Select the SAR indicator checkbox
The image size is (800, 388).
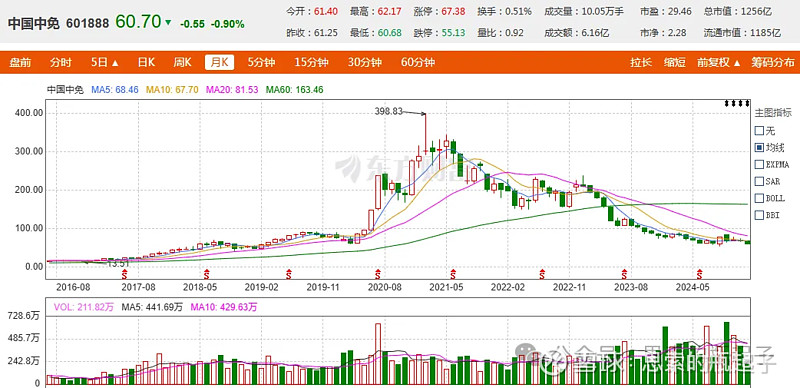(x=759, y=181)
